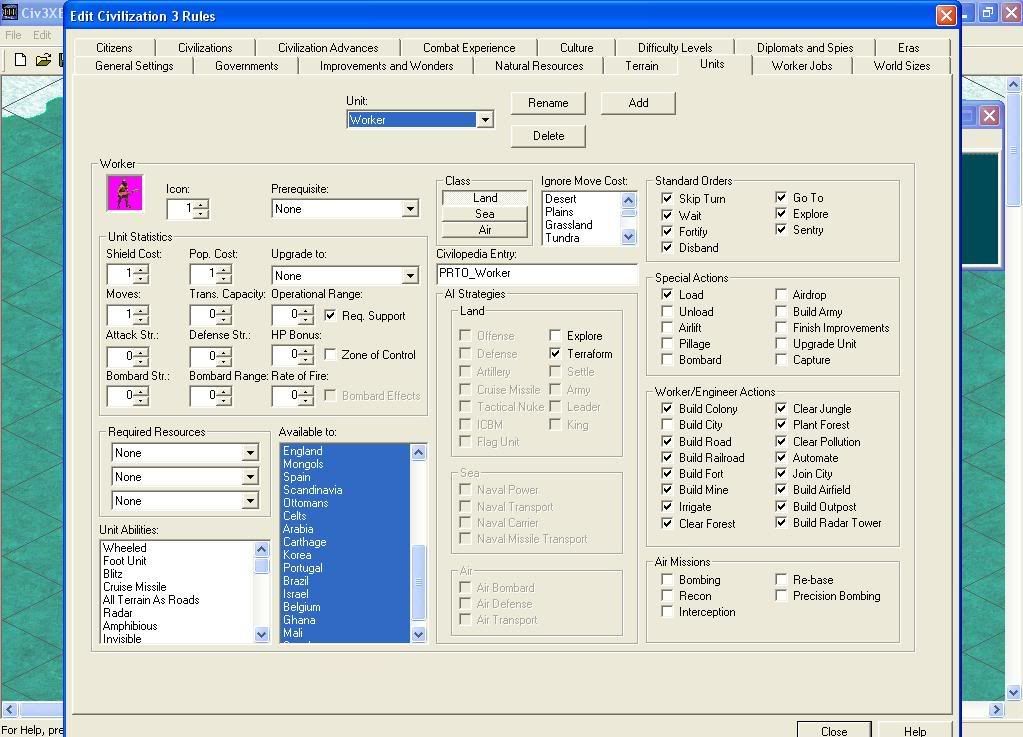Open the Diplomats and Spies tab
The height and width of the screenshot is (737, 1023).
point(805,48)
